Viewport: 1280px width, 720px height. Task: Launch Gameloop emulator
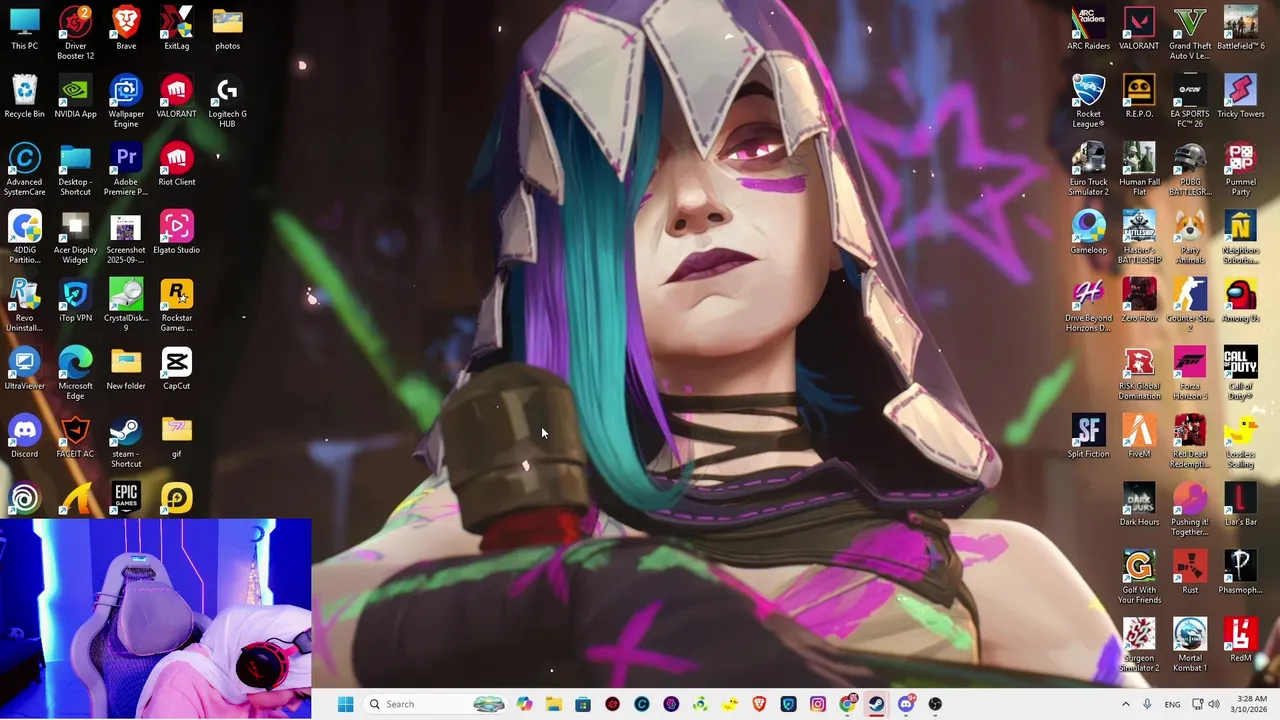[1088, 233]
